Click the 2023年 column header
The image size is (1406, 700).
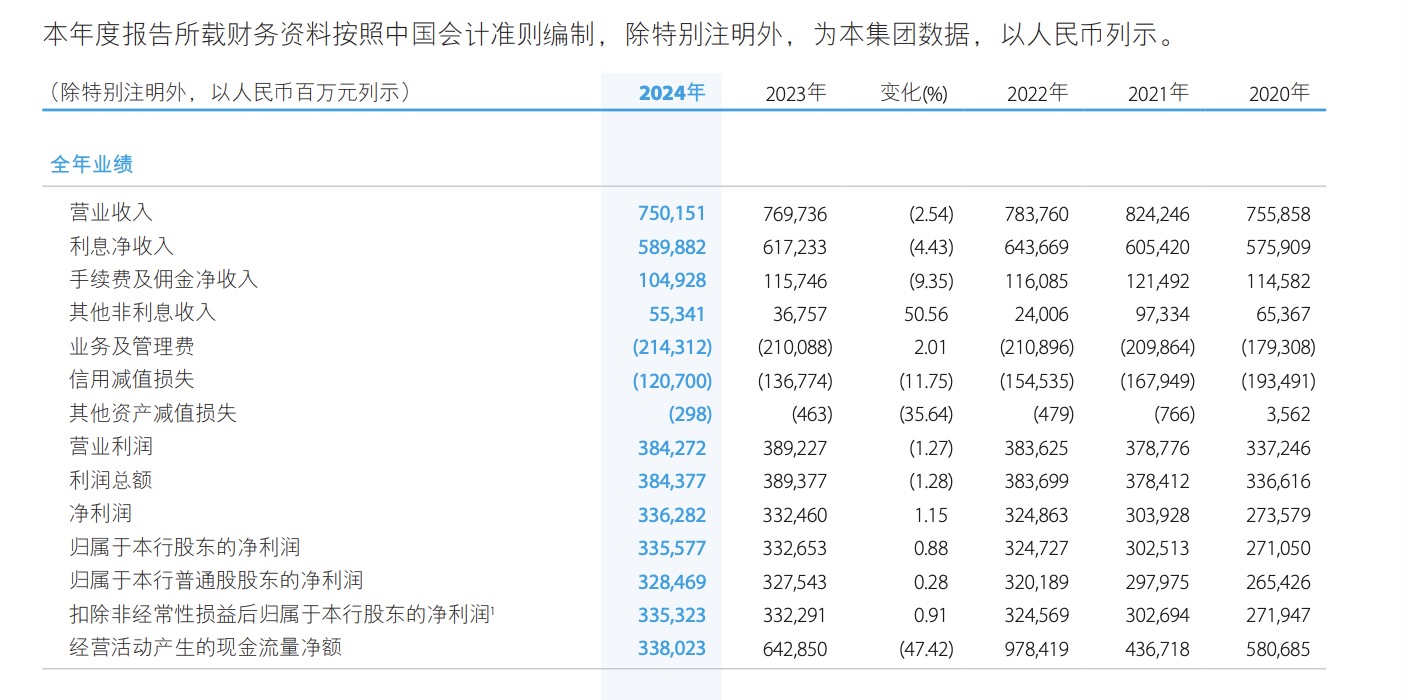click(796, 93)
